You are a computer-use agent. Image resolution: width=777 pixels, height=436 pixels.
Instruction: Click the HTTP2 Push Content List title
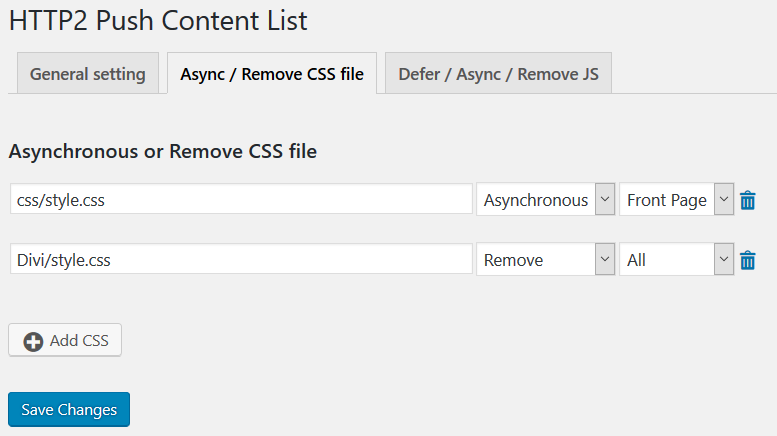tap(158, 20)
